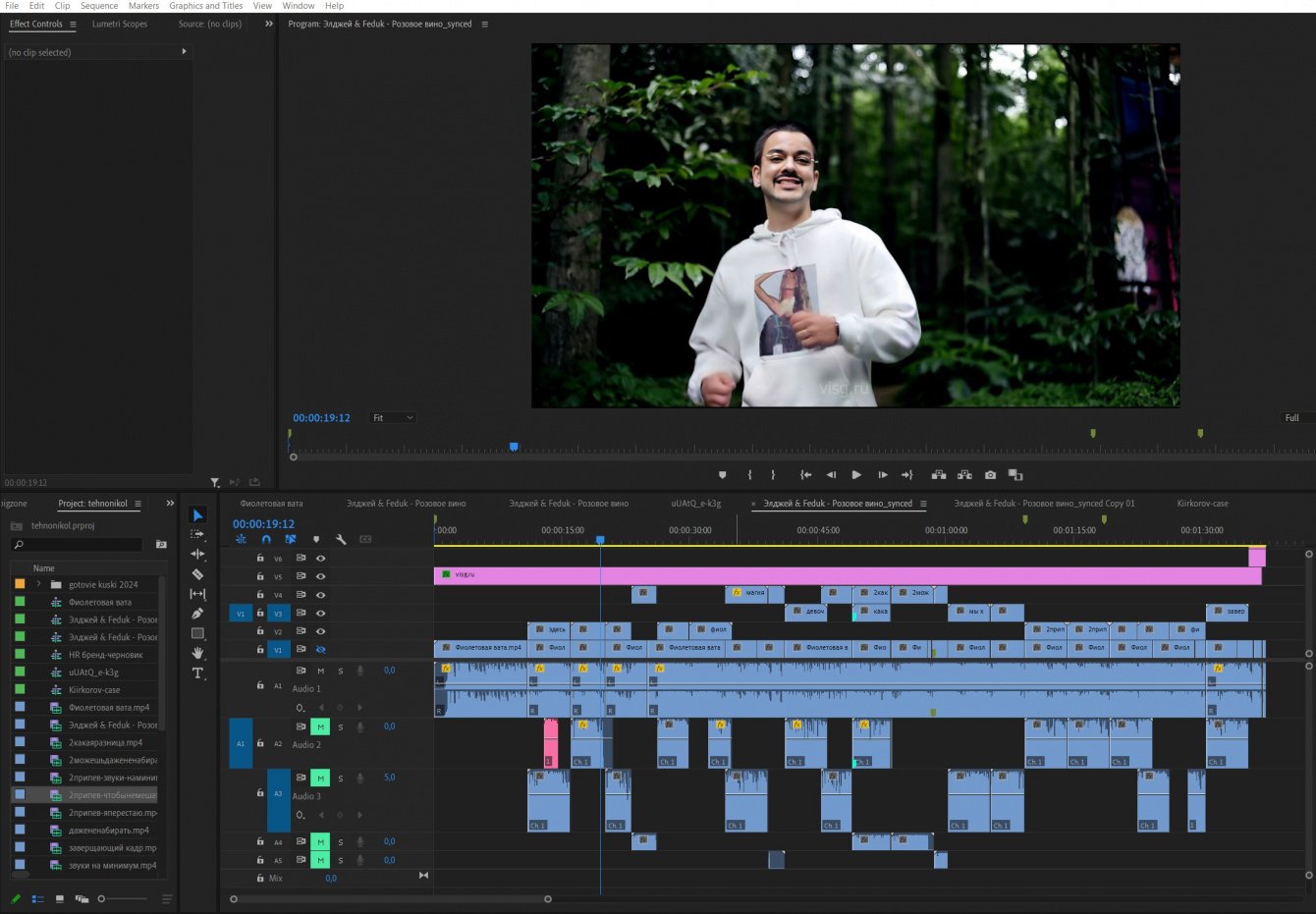Switch to the Kirkorov-case timeline tab
Screen dimensions: 1316x914
coord(1202,504)
